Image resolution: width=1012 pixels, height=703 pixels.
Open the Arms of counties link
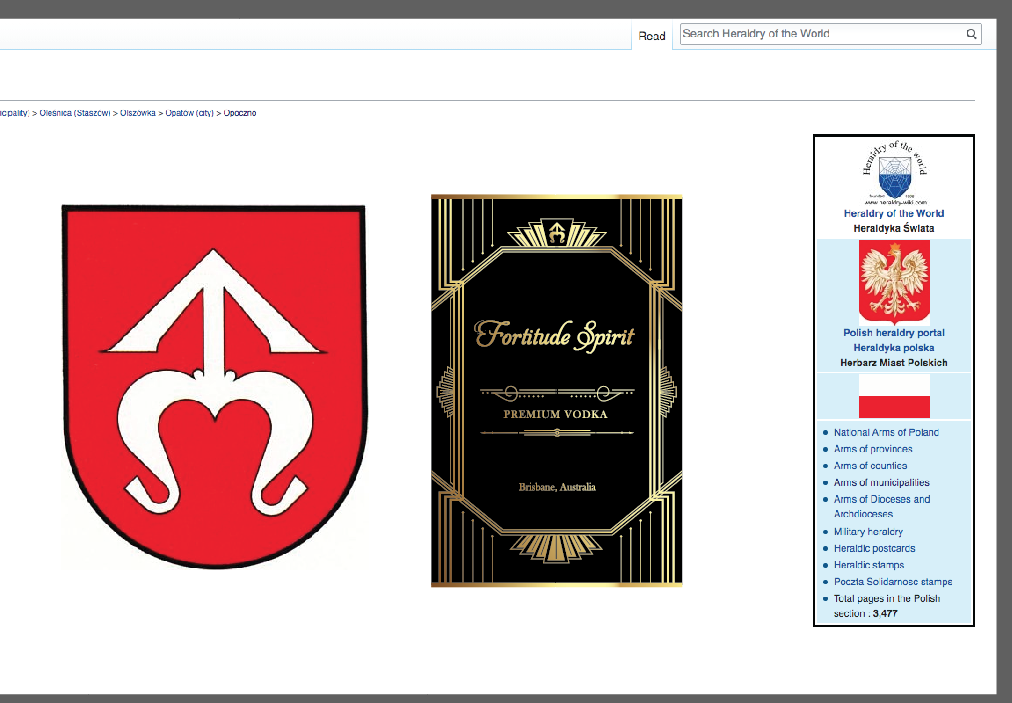click(870, 466)
